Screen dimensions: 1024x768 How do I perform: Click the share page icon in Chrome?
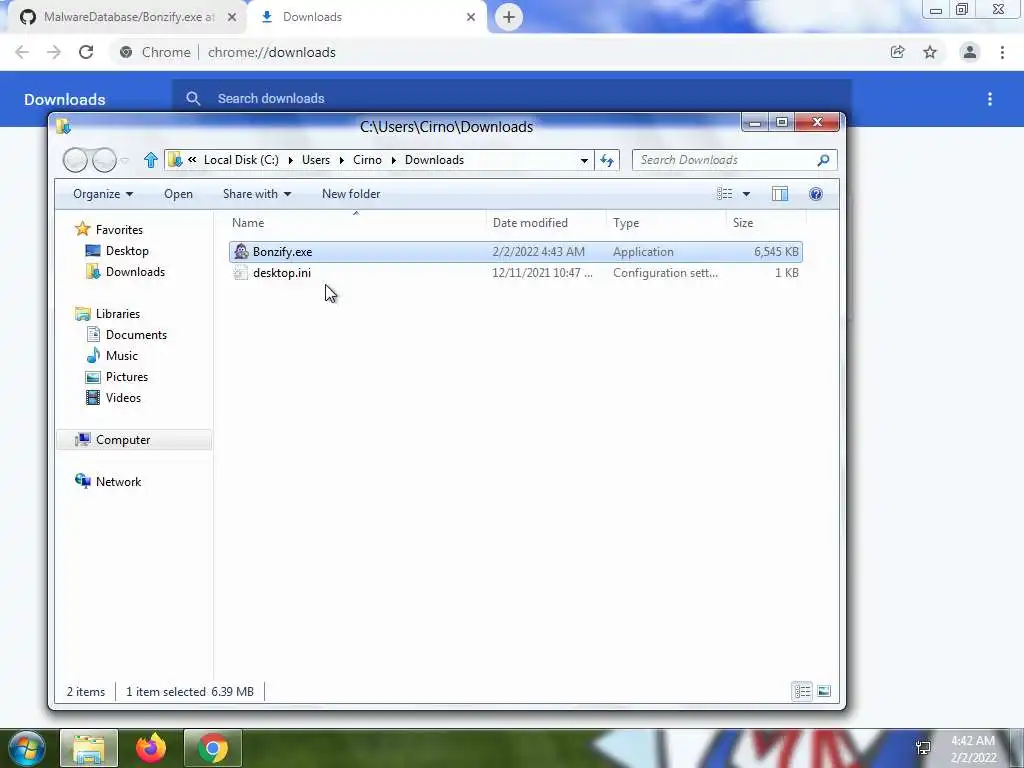(x=897, y=52)
